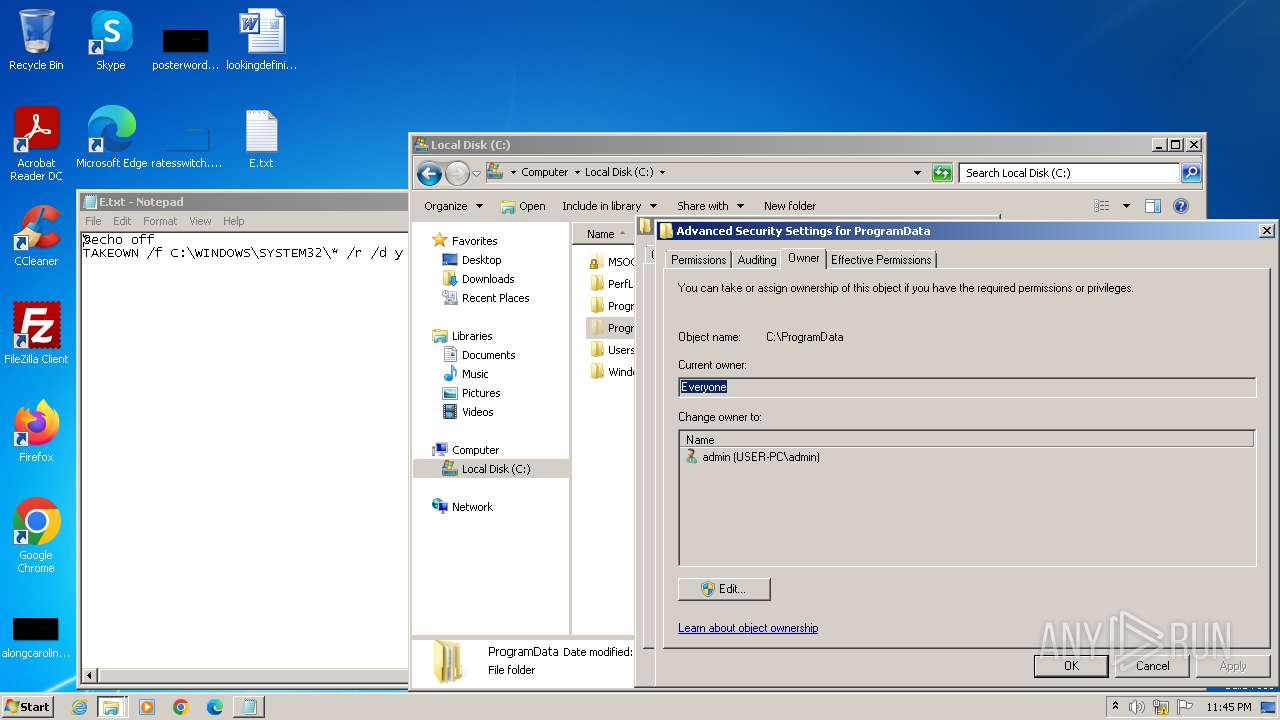
Task: Click the Current owner Everyone field
Action: click(966, 387)
